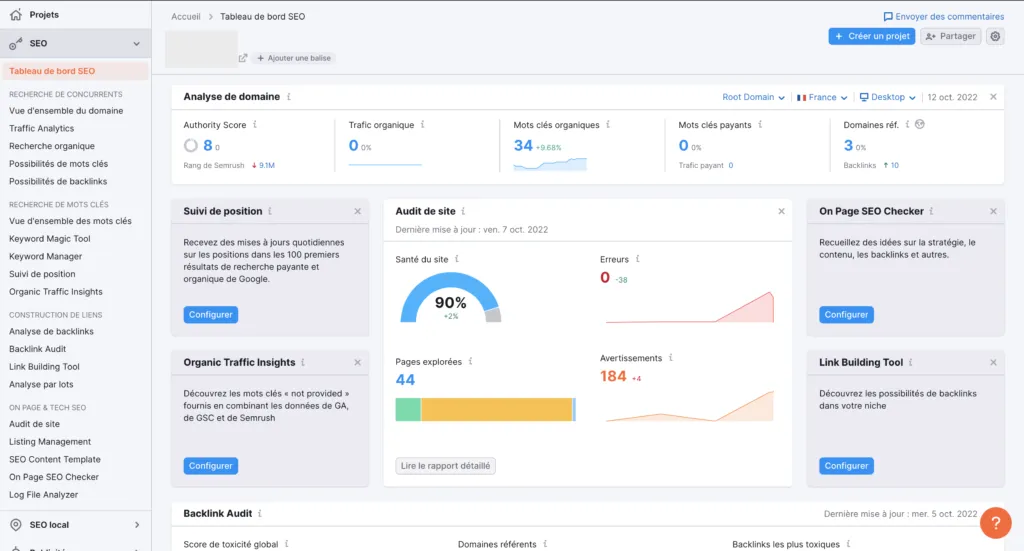Close the On Page SEO Checker widget
The height and width of the screenshot is (551, 1024).
click(993, 212)
